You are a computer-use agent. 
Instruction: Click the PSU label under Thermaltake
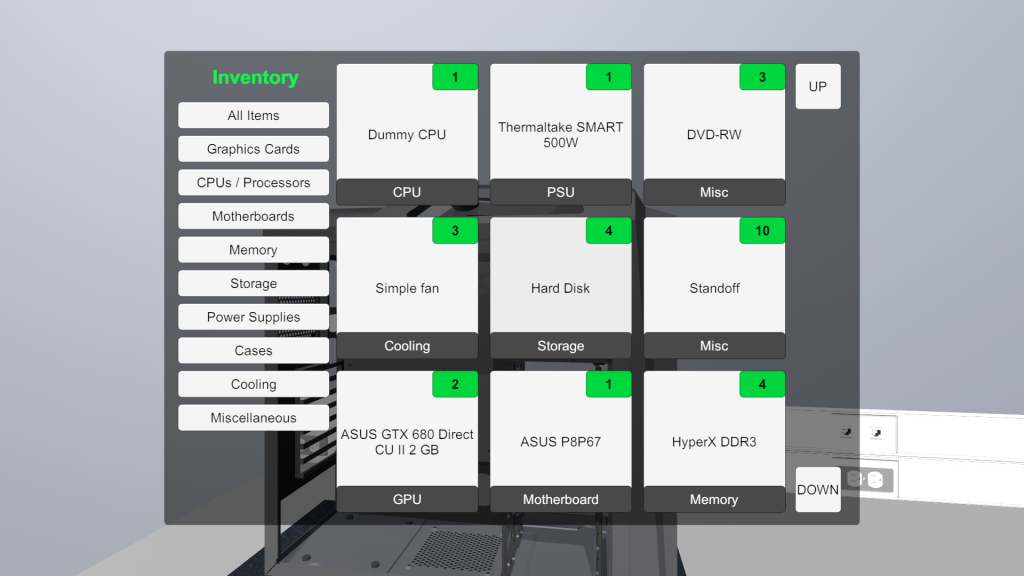(560, 192)
